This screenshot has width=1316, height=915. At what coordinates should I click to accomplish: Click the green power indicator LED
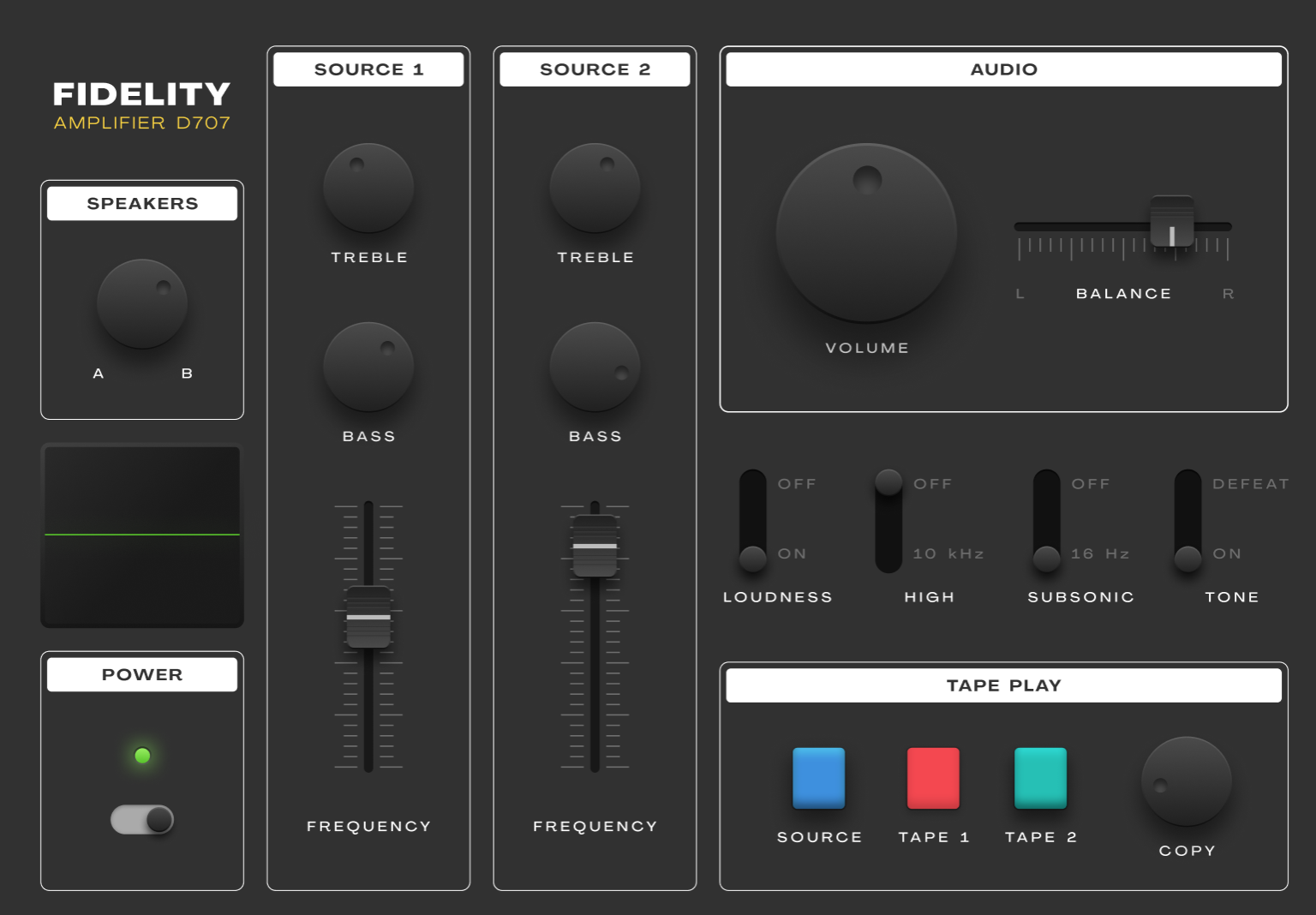pos(142,756)
